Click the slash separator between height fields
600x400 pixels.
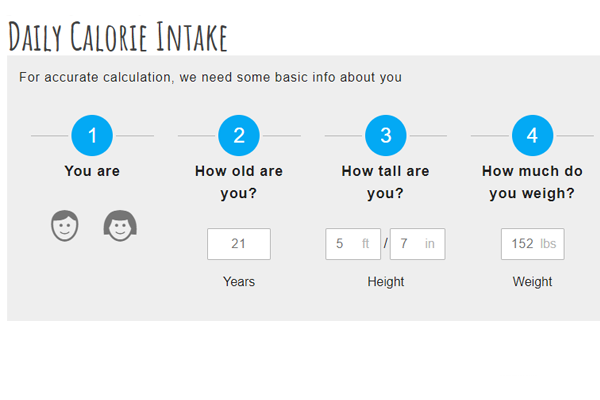[x=386, y=243]
